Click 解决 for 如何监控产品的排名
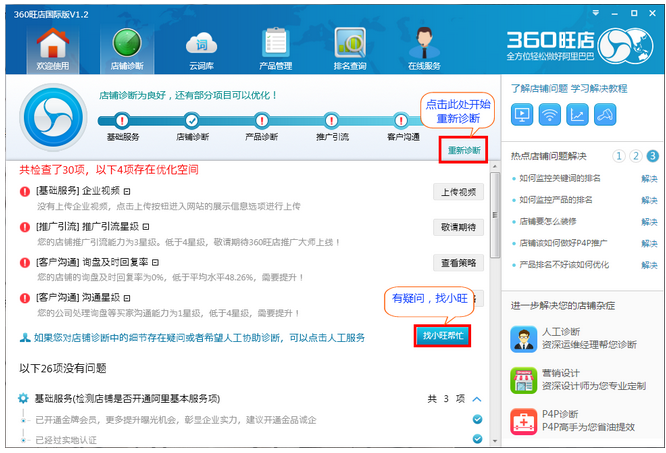This screenshot has height=453, width=666. tap(649, 200)
